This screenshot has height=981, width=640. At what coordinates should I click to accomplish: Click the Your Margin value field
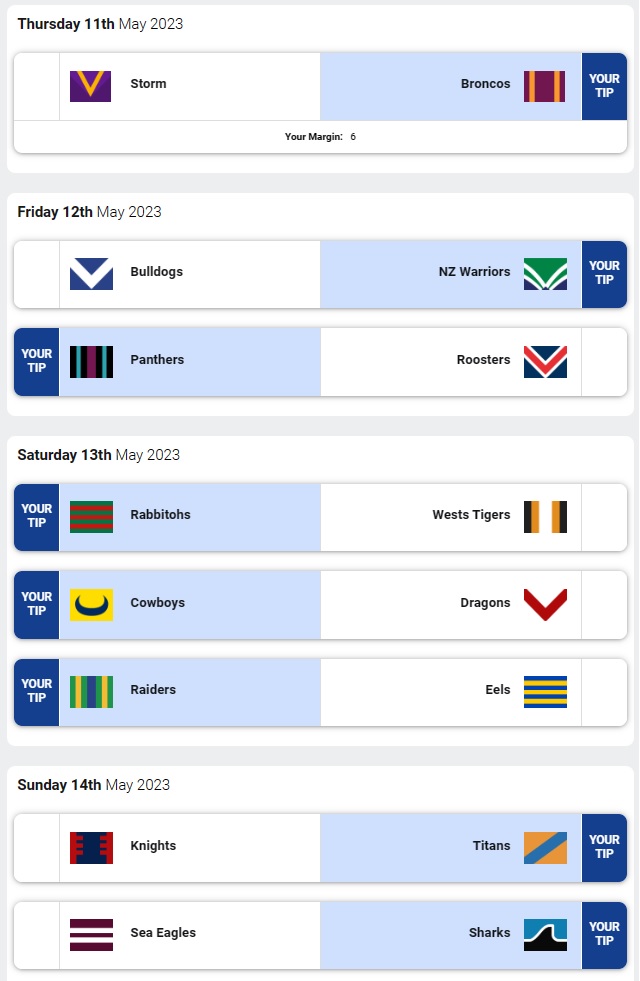tap(353, 137)
